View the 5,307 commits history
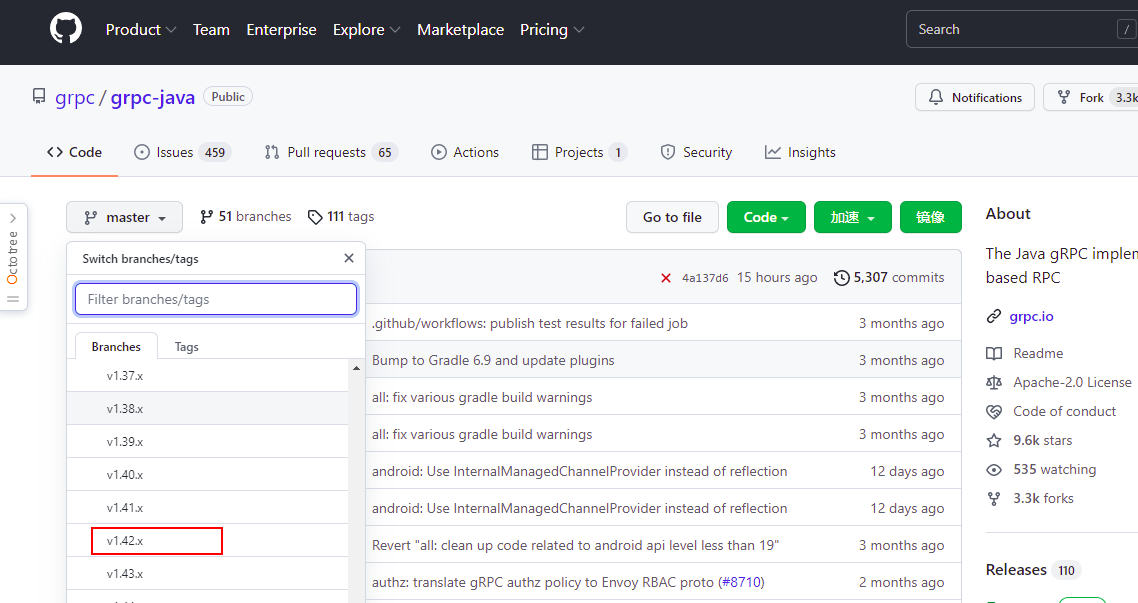1138x603 pixels. (889, 277)
